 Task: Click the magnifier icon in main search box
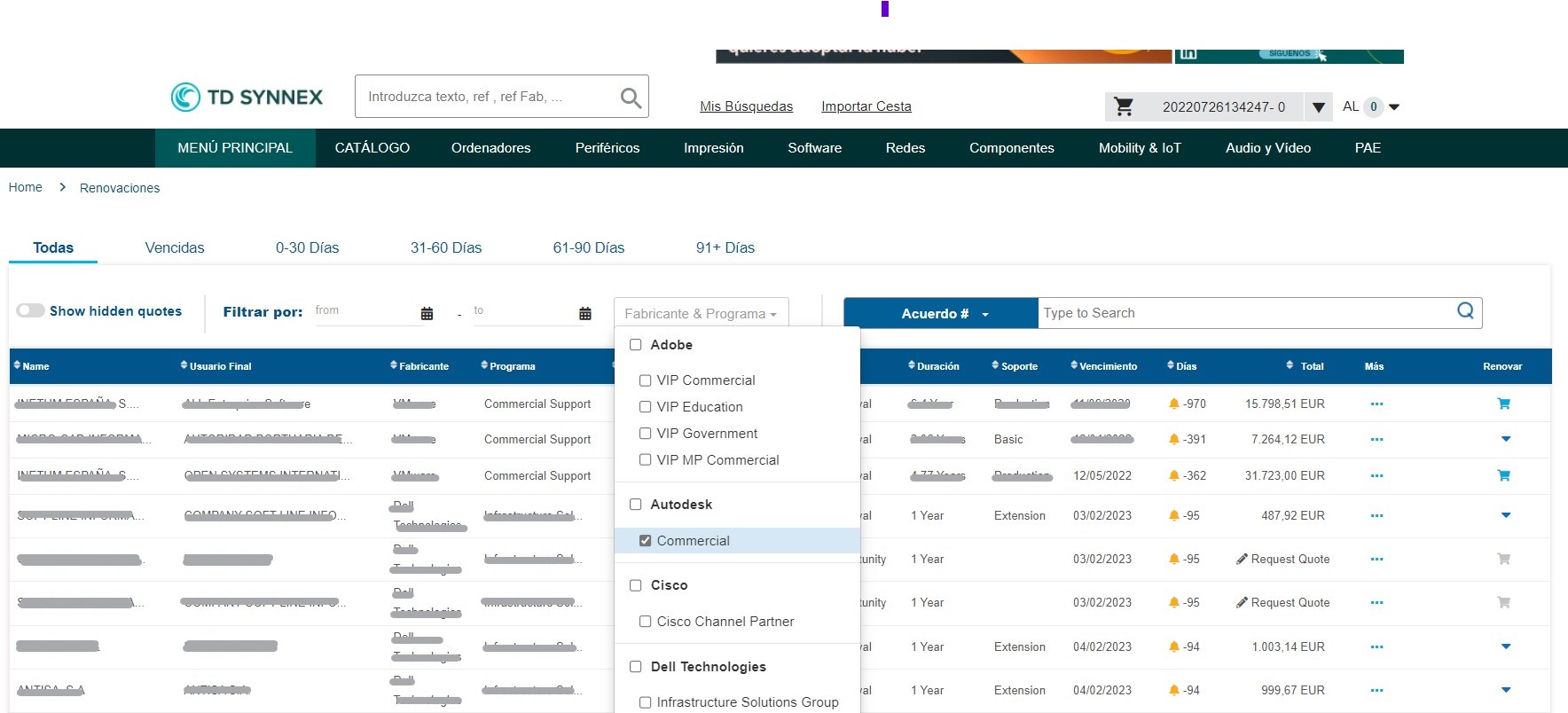631,98
